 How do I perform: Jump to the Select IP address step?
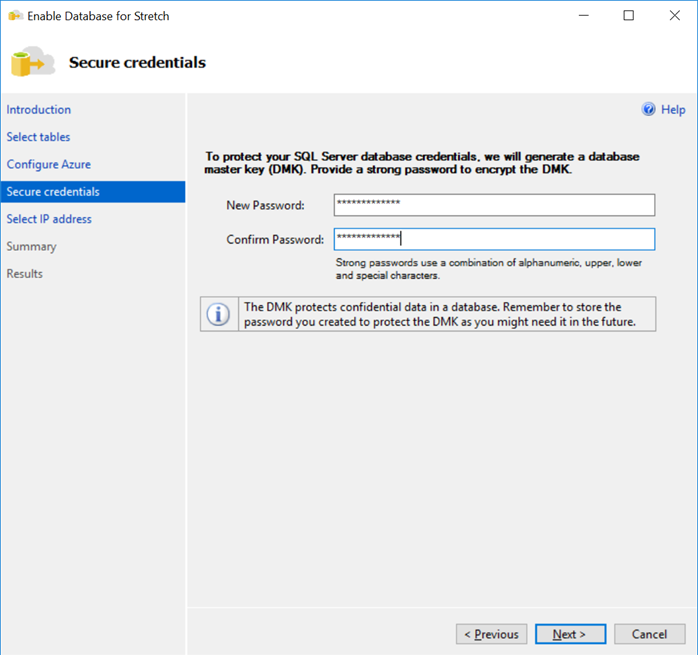(x=49, y=219)
